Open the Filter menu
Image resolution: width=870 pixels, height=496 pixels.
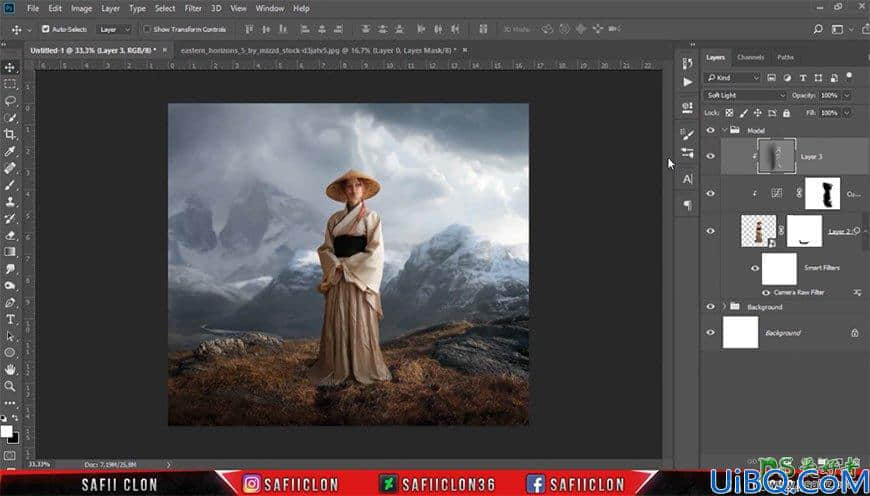coord(193,9)
